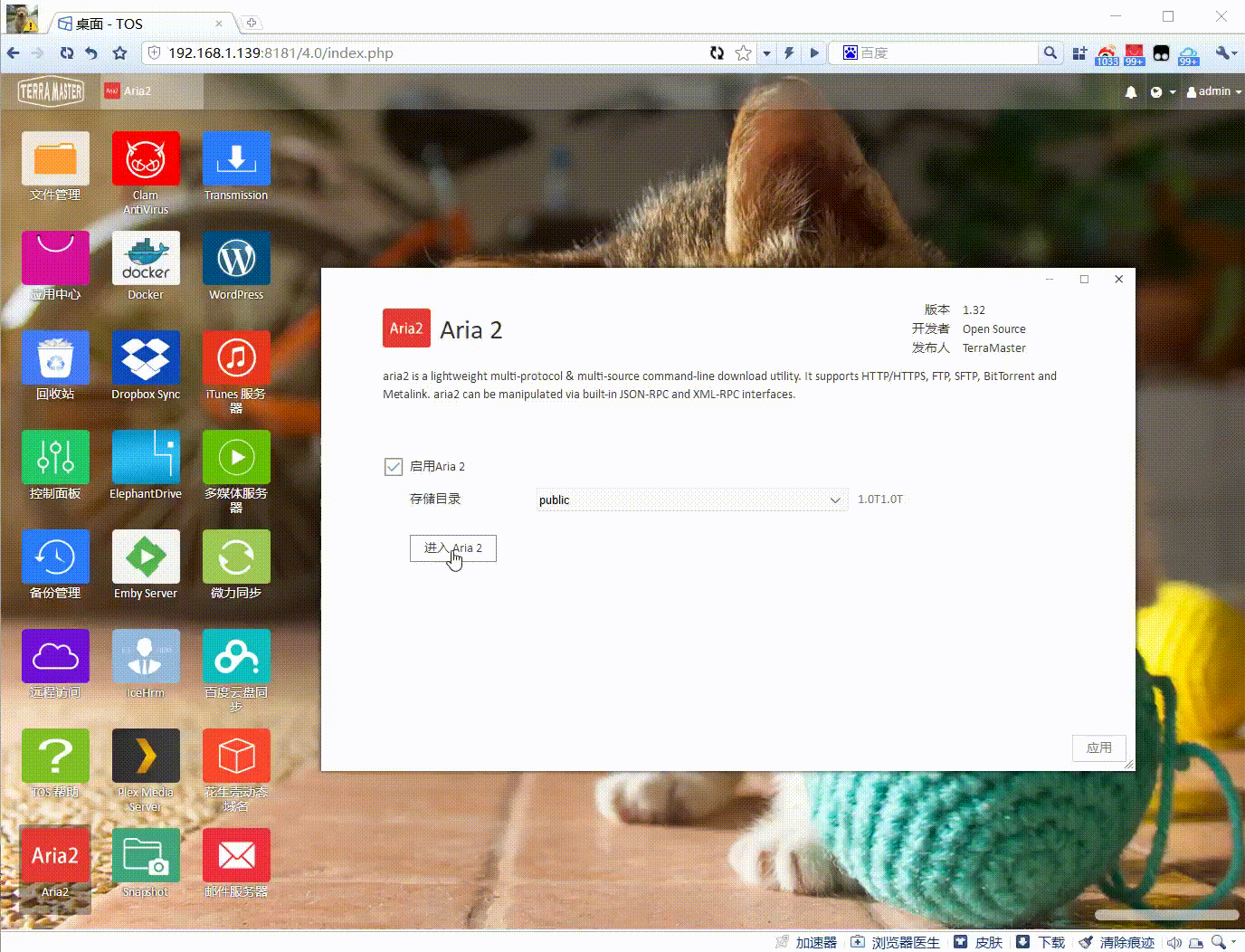Click the 进入 Aria 2 button
Image resolution: width=1245 pixels, height=952 pixels.
pos(453,547)
